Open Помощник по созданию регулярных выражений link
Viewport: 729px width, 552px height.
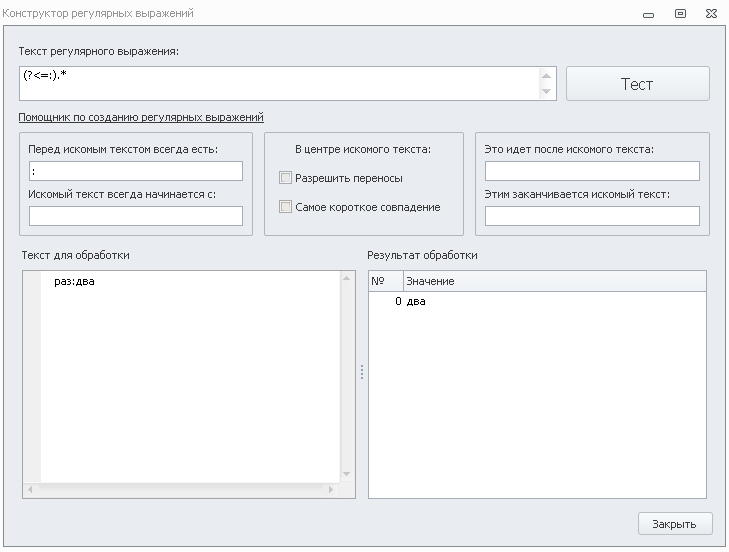point(141,117)
